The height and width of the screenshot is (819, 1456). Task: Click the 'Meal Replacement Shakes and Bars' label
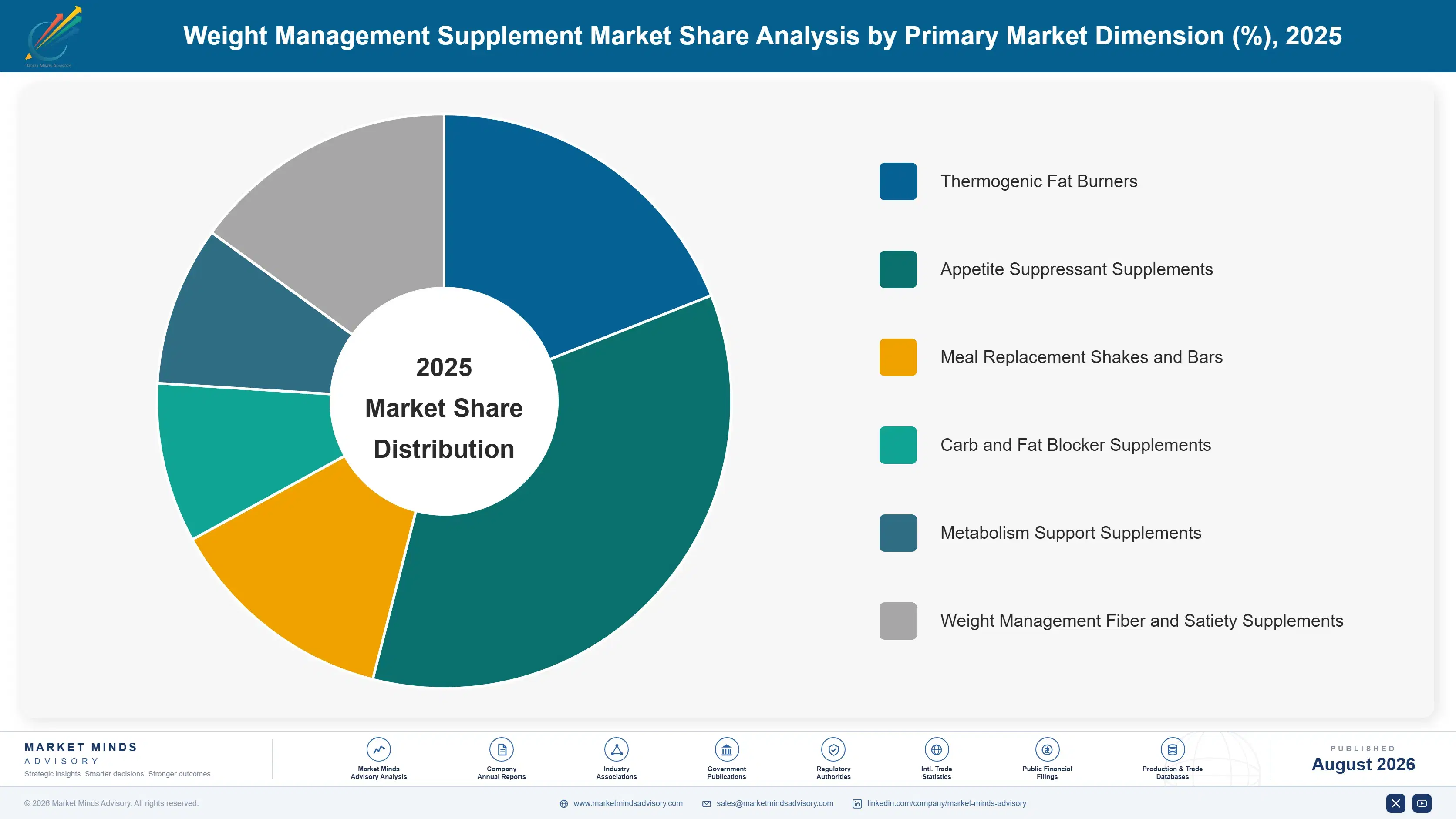[1081, 357]
